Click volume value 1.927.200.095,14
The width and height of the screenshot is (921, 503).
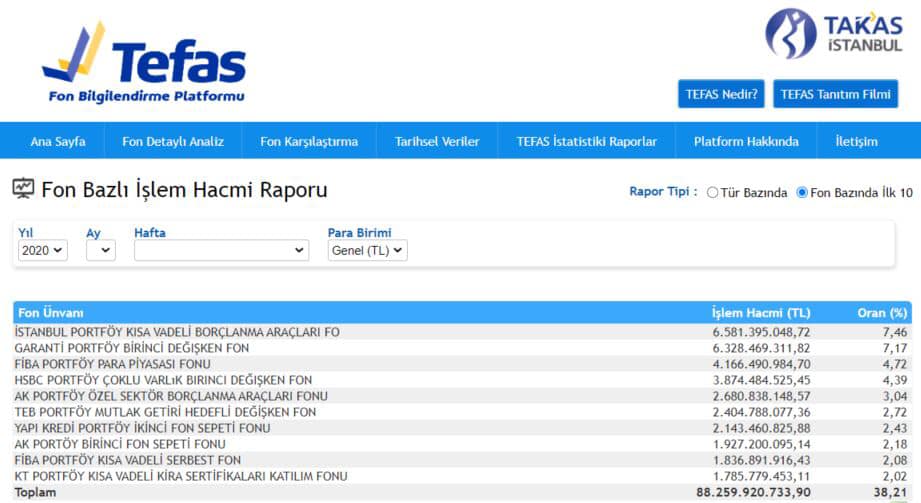click(x=761, y=444)
